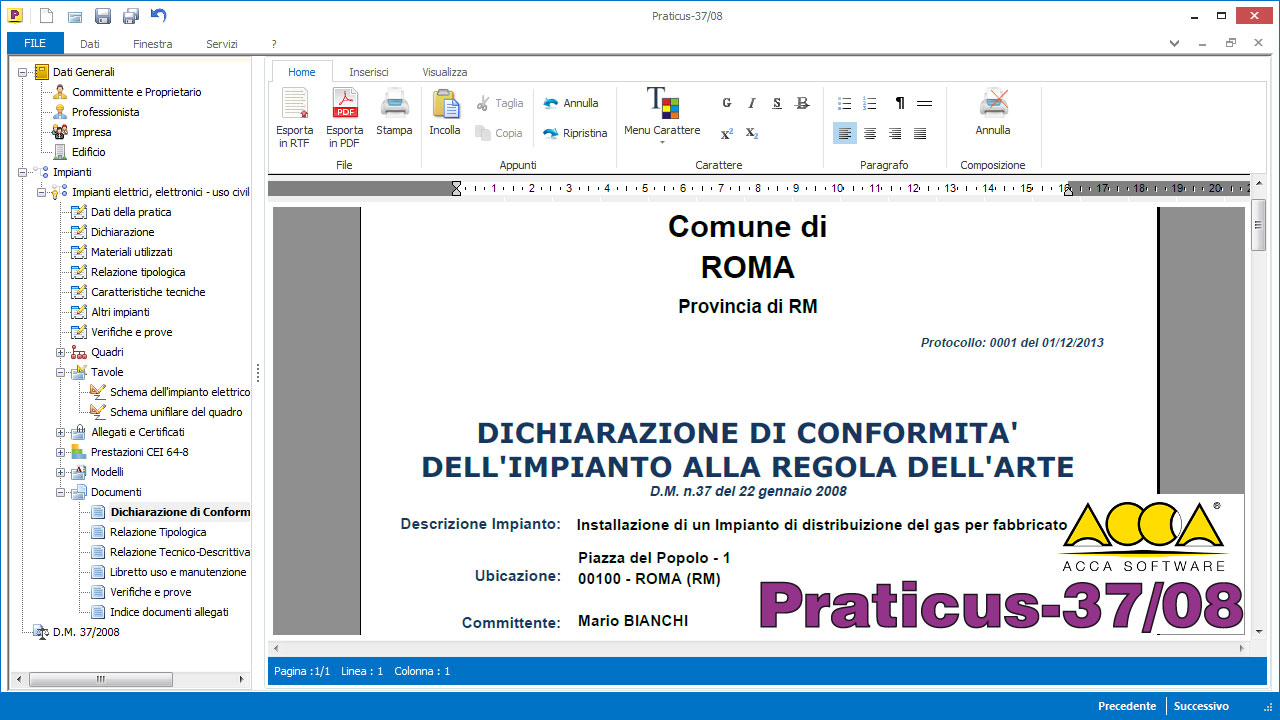Open the FILE menu
The image size is (1280, 720).
(x=35, y=43)
